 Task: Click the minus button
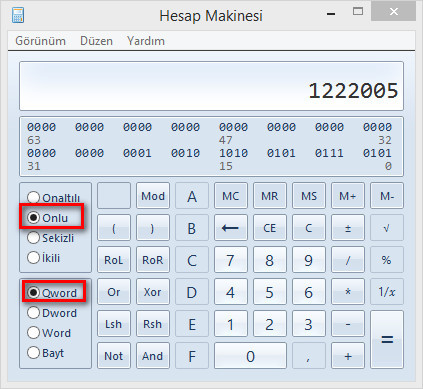pos(348,324)
